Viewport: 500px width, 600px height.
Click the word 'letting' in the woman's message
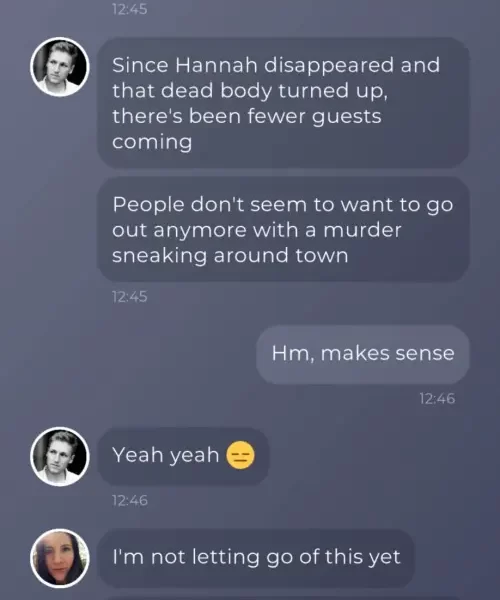(226, 557)
